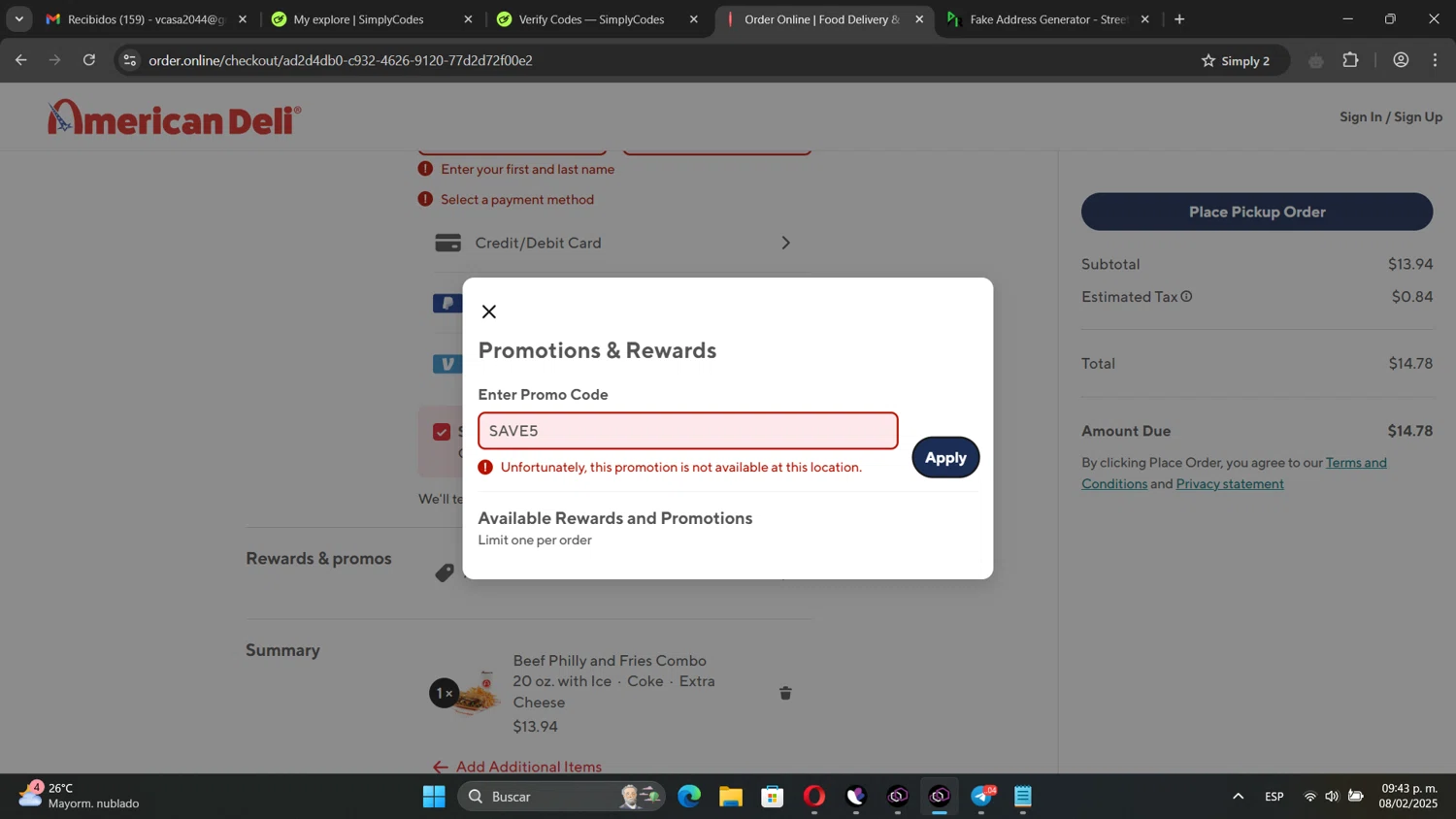
Task: Expand the Credit/Debit Card payment option chevron
Action: 786,243
